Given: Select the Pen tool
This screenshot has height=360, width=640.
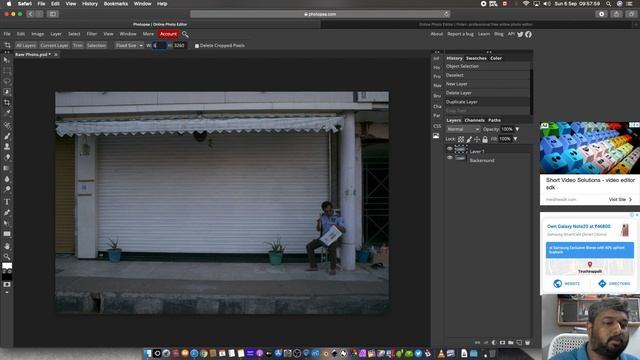Looking at the screenshot, I should coord(7,212).
